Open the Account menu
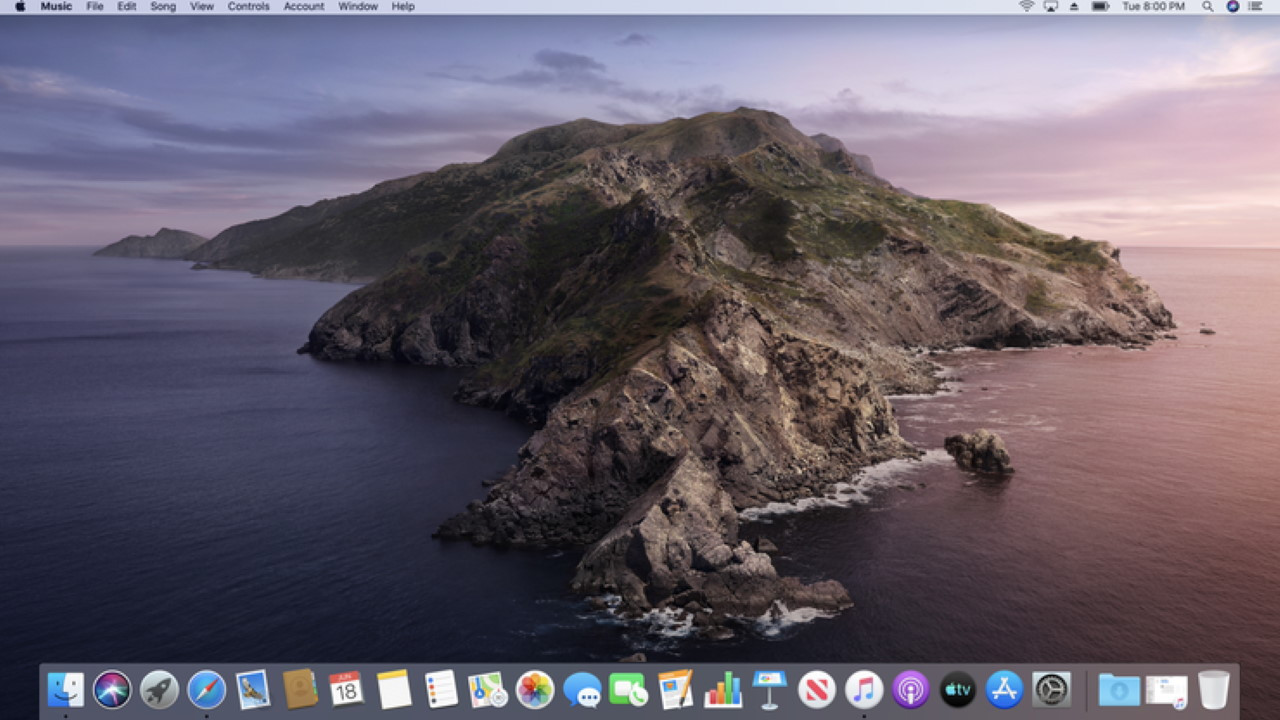 pyautogui.click(x=303, y=6)
